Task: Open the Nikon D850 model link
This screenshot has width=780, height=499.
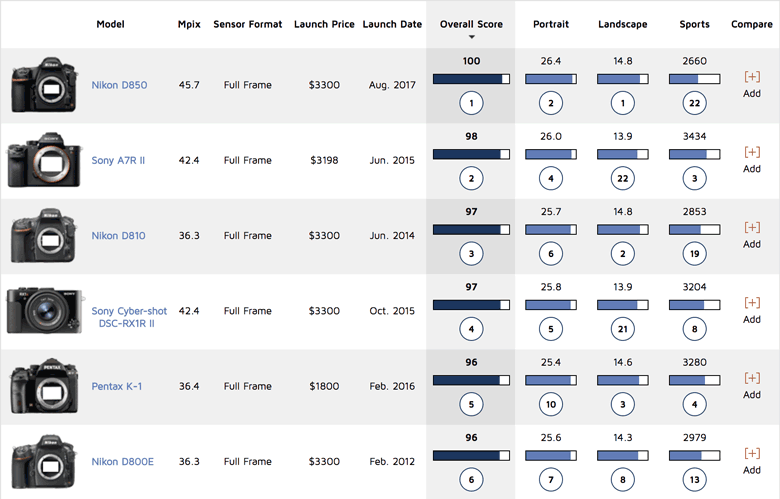Action: point(119,85)
